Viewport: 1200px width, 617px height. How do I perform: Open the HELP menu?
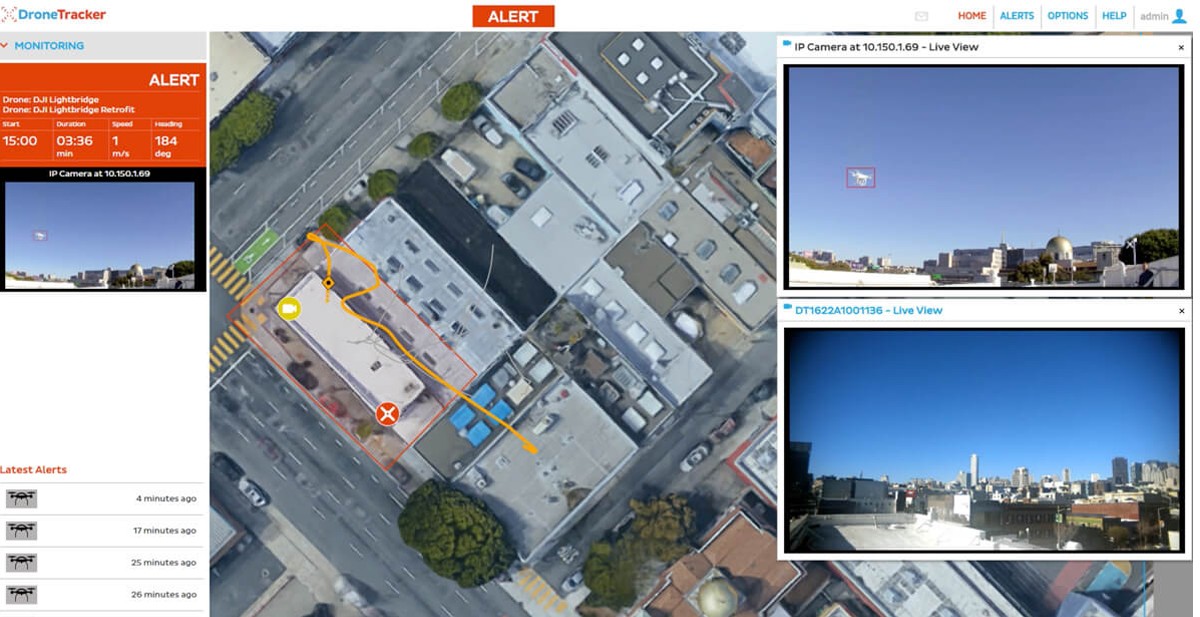[1113, 16]
